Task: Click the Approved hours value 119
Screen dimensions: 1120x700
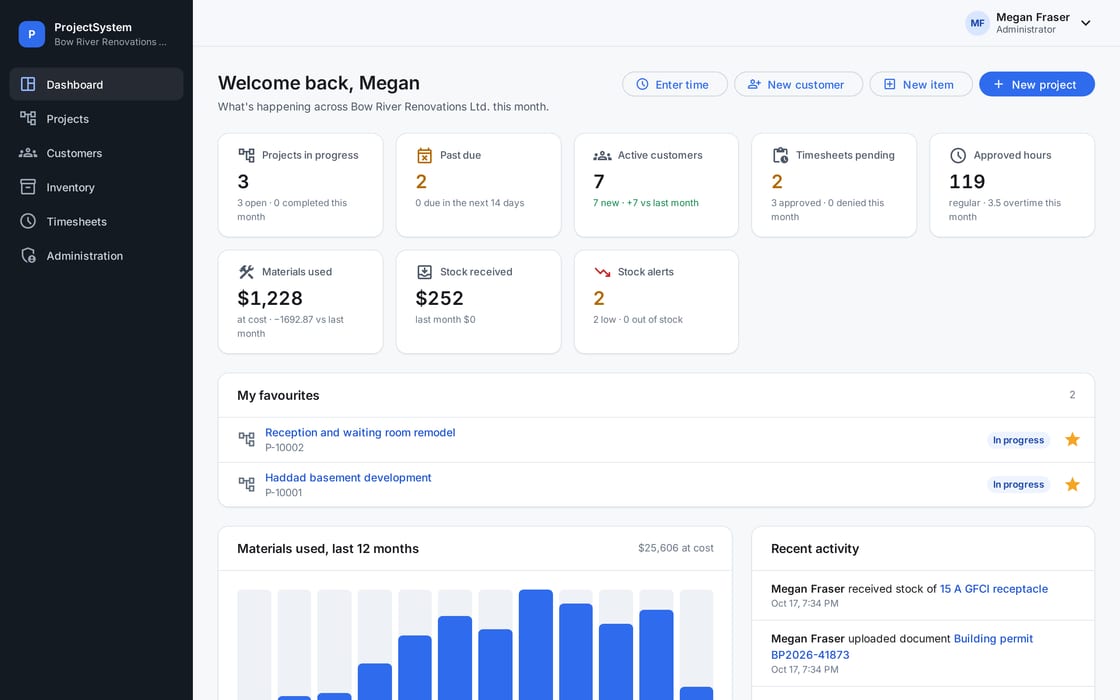Action: [966, 181]
